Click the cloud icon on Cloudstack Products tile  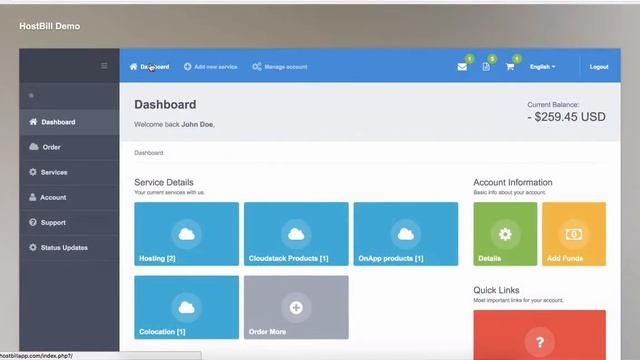point(296,234)
